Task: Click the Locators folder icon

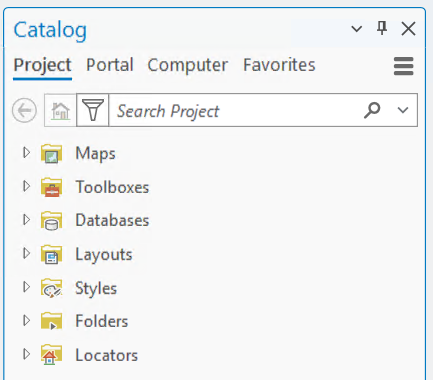Action: tap(51, 355)
